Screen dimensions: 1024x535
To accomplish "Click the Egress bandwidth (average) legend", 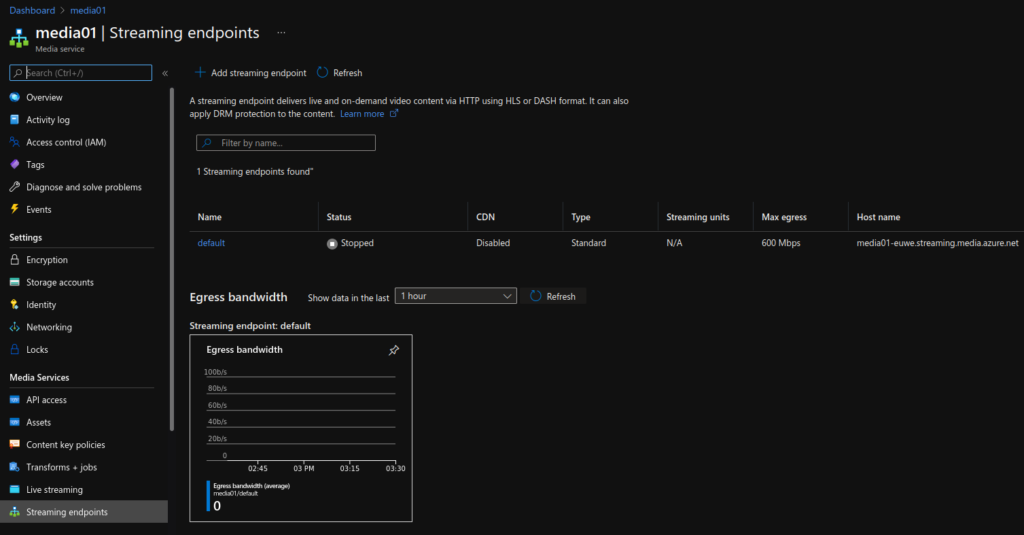I will [x=251, y=486].
